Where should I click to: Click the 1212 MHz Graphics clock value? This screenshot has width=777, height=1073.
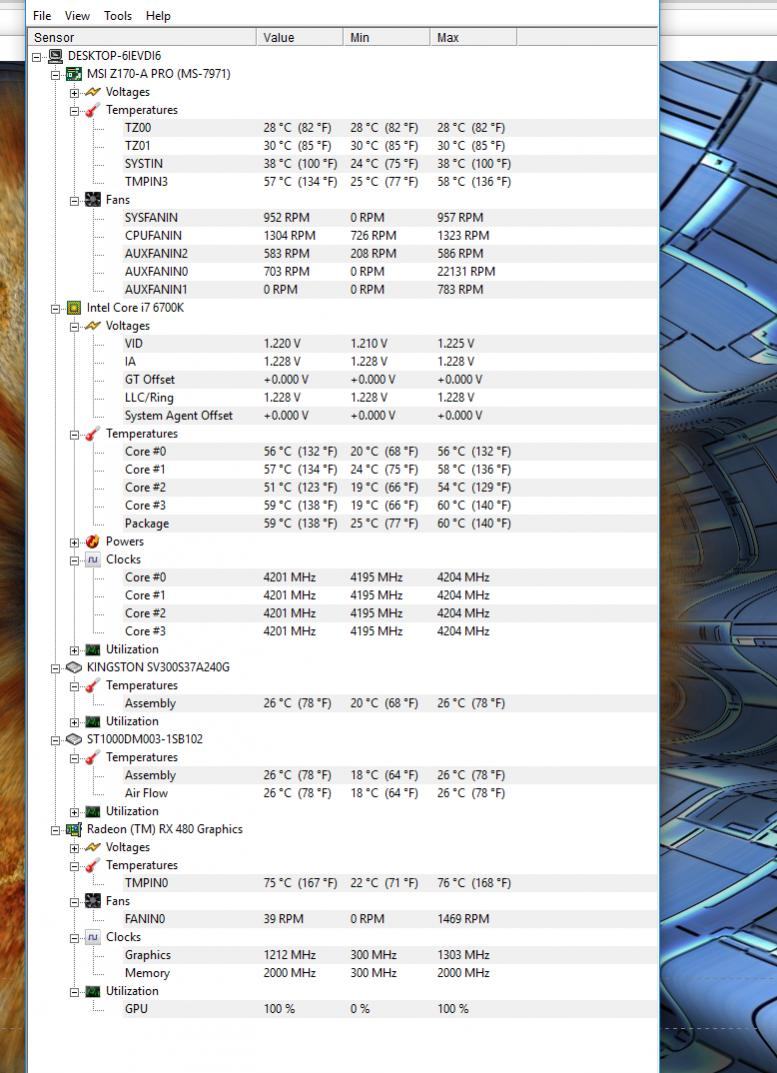290,955
